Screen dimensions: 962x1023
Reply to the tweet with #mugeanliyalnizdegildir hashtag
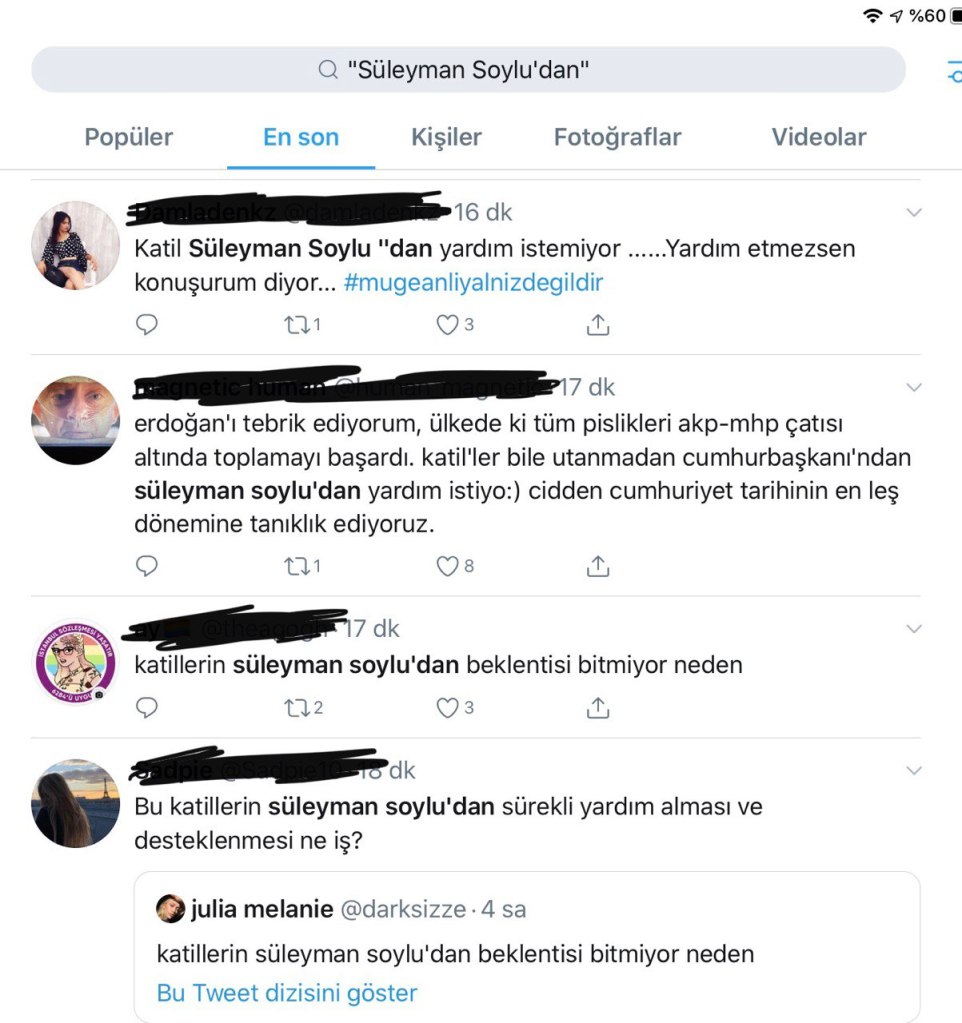146,324
